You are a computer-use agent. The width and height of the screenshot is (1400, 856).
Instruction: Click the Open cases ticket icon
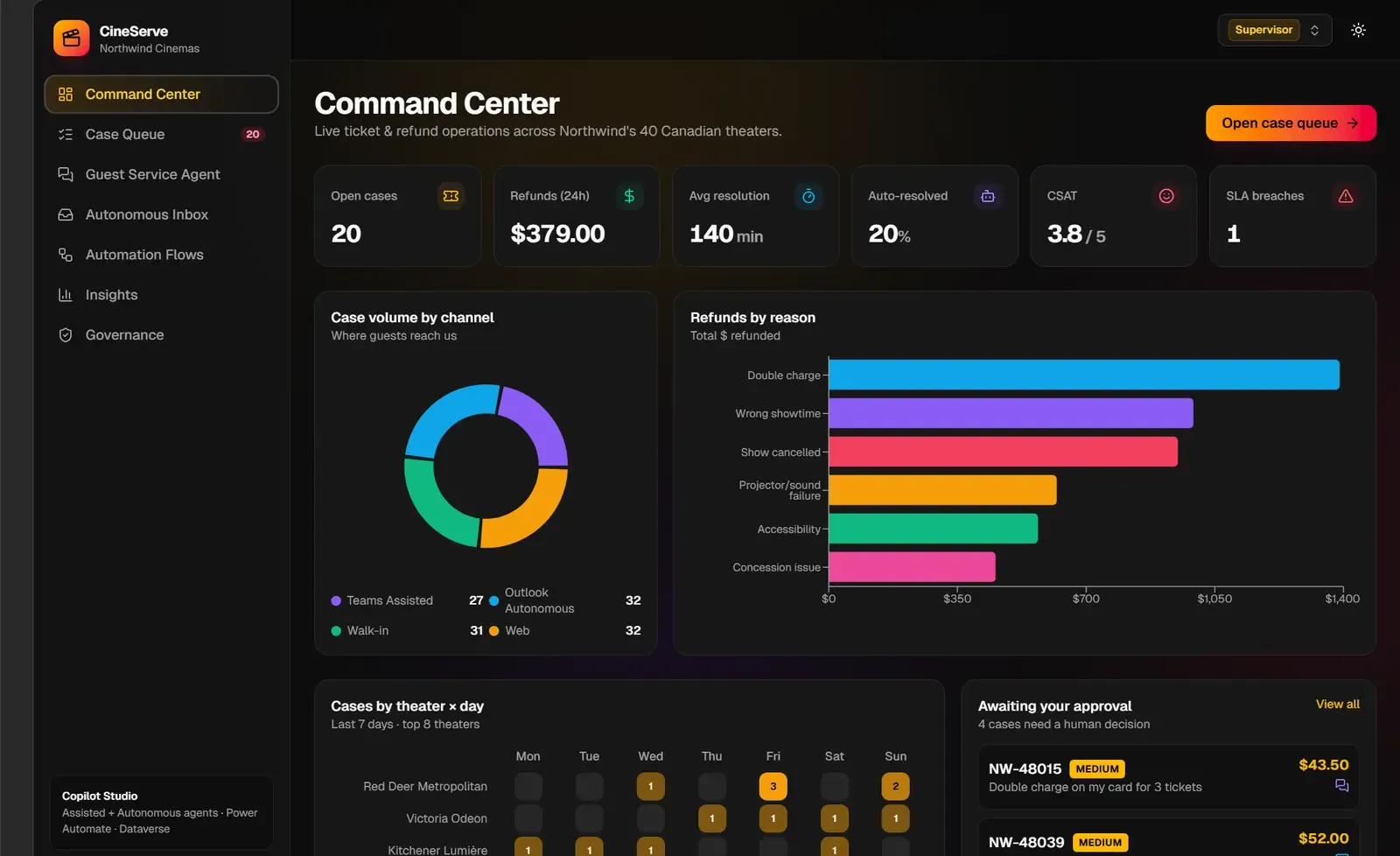pos(451,196)
